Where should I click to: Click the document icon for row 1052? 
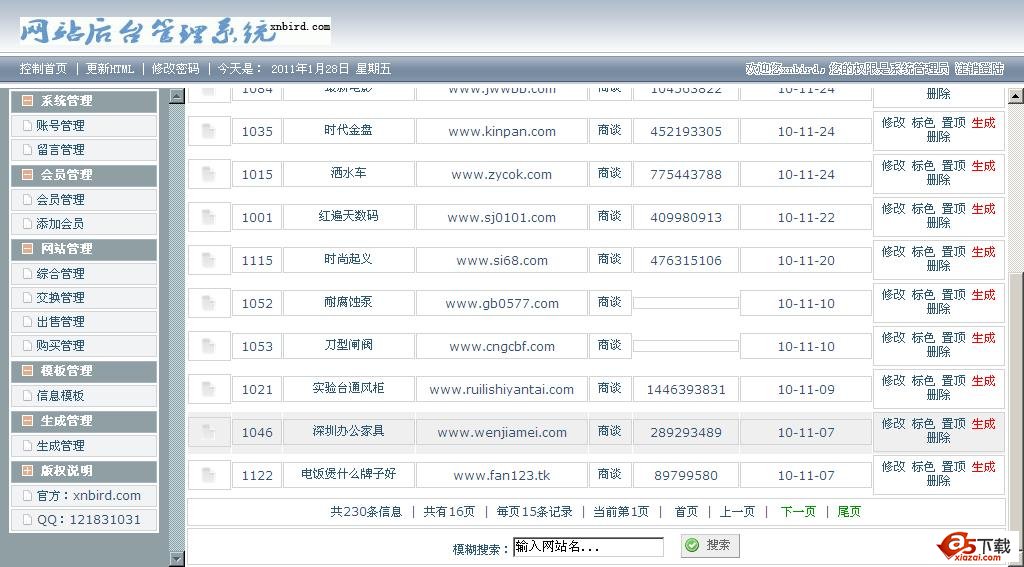click(208, 303)
